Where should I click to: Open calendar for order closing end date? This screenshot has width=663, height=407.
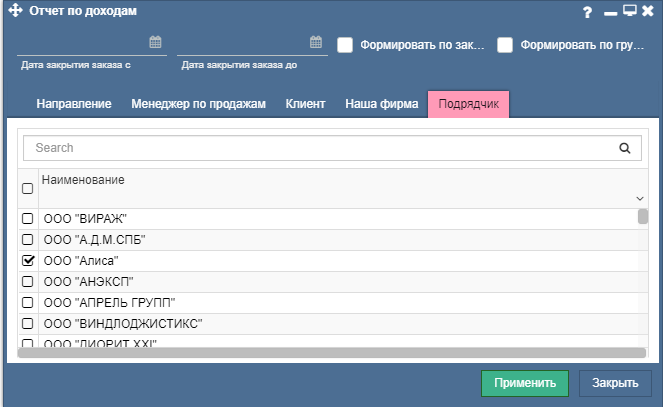[315, 43]
